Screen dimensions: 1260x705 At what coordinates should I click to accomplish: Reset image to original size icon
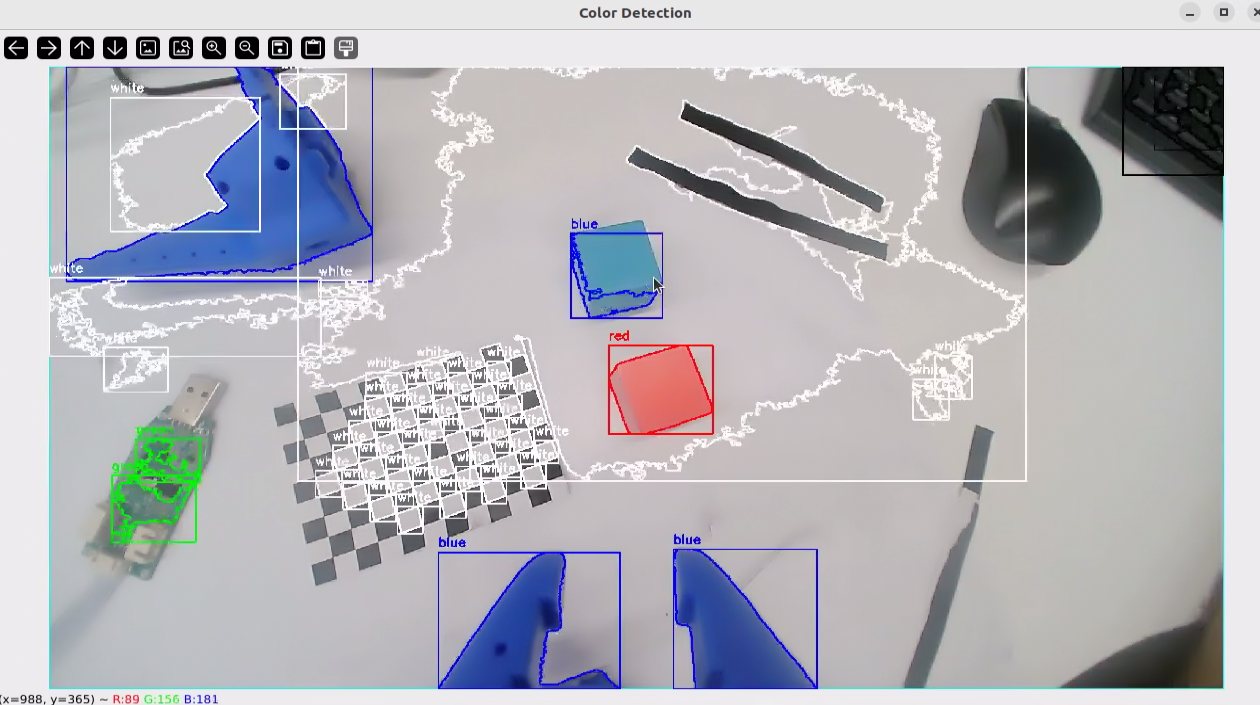coord(148,48)
